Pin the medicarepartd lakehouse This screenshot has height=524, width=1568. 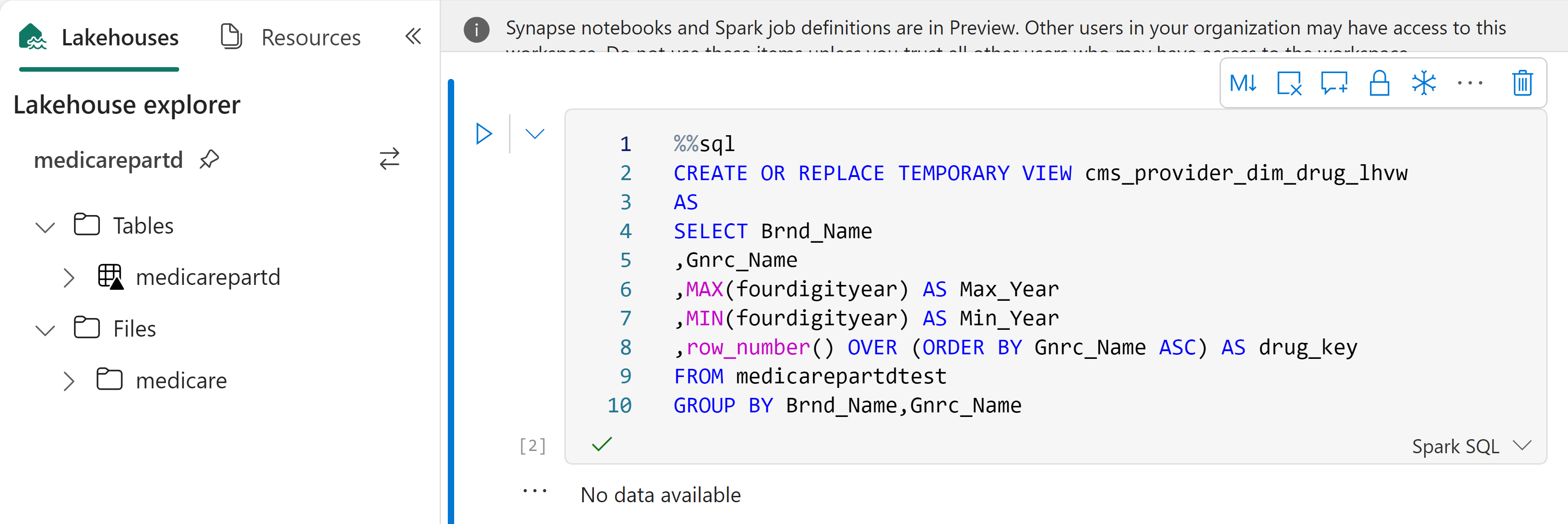(x=209, y=159)
